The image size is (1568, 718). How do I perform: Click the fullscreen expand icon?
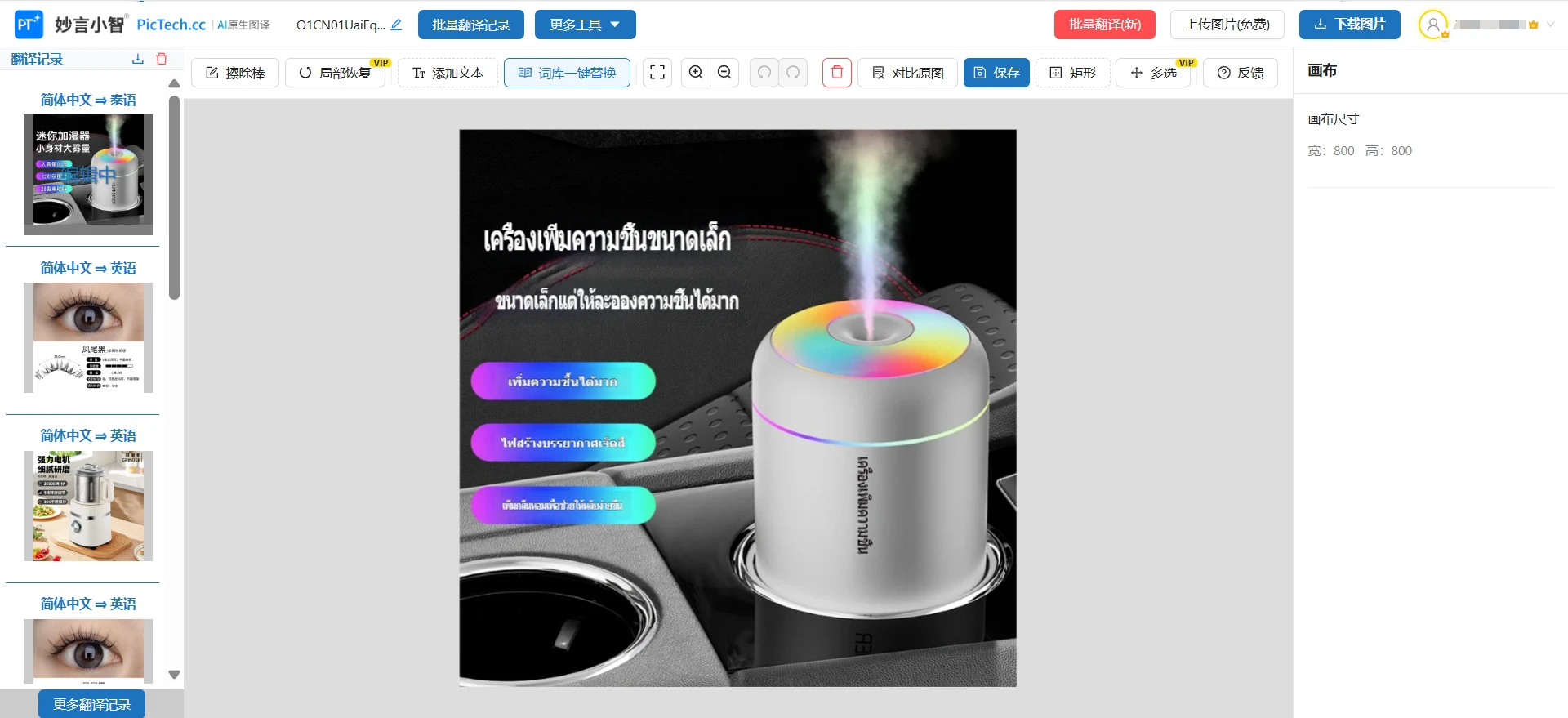[x=657, y=73]
